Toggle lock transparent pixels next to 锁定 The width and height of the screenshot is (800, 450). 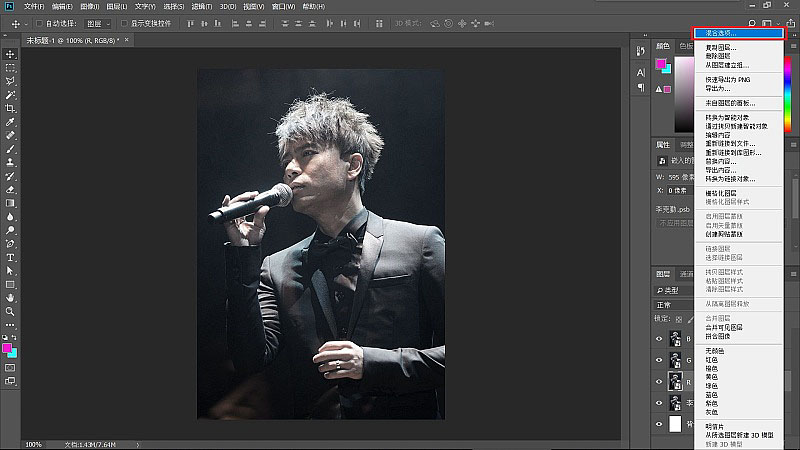pyautogui.click(x=679, y=319)
